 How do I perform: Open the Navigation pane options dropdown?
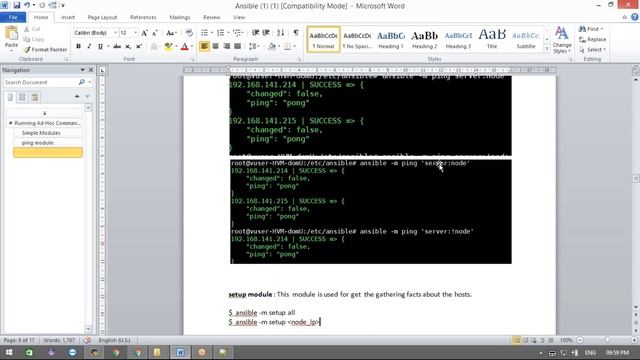point(82,70)
